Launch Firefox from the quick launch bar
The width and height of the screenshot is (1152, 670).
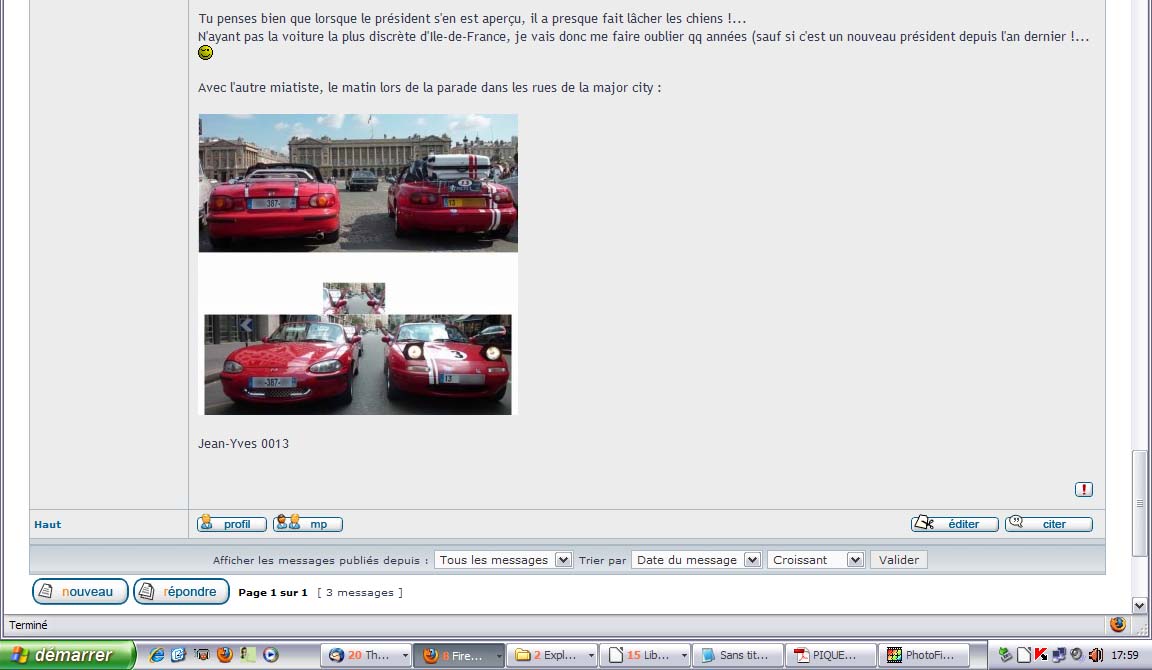point(225,655)
